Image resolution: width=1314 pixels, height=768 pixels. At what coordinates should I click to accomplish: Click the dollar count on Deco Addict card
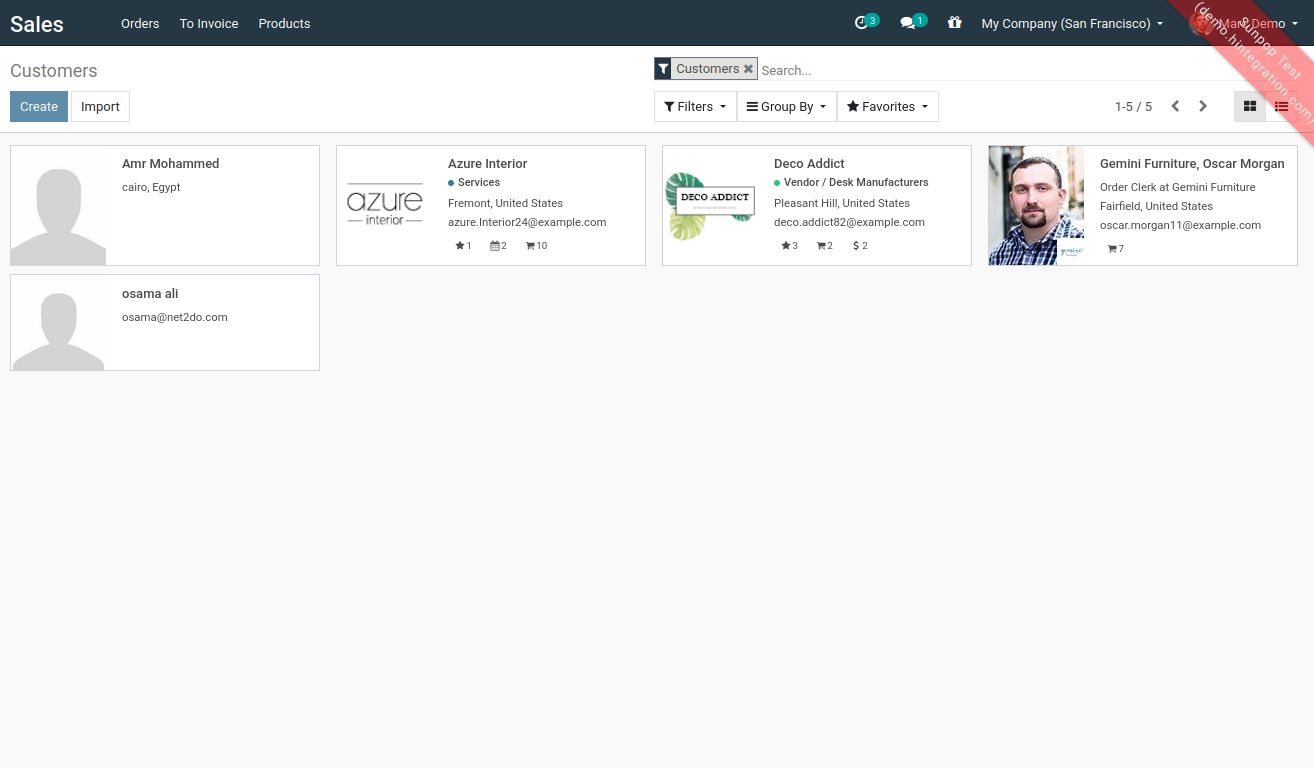[x=860, y=246]
